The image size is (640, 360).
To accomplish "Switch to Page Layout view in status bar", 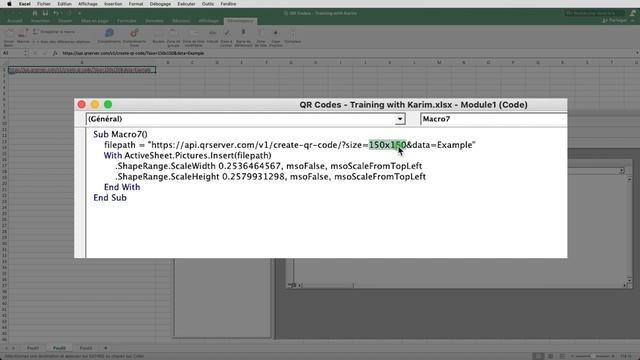I will point(550,356).
